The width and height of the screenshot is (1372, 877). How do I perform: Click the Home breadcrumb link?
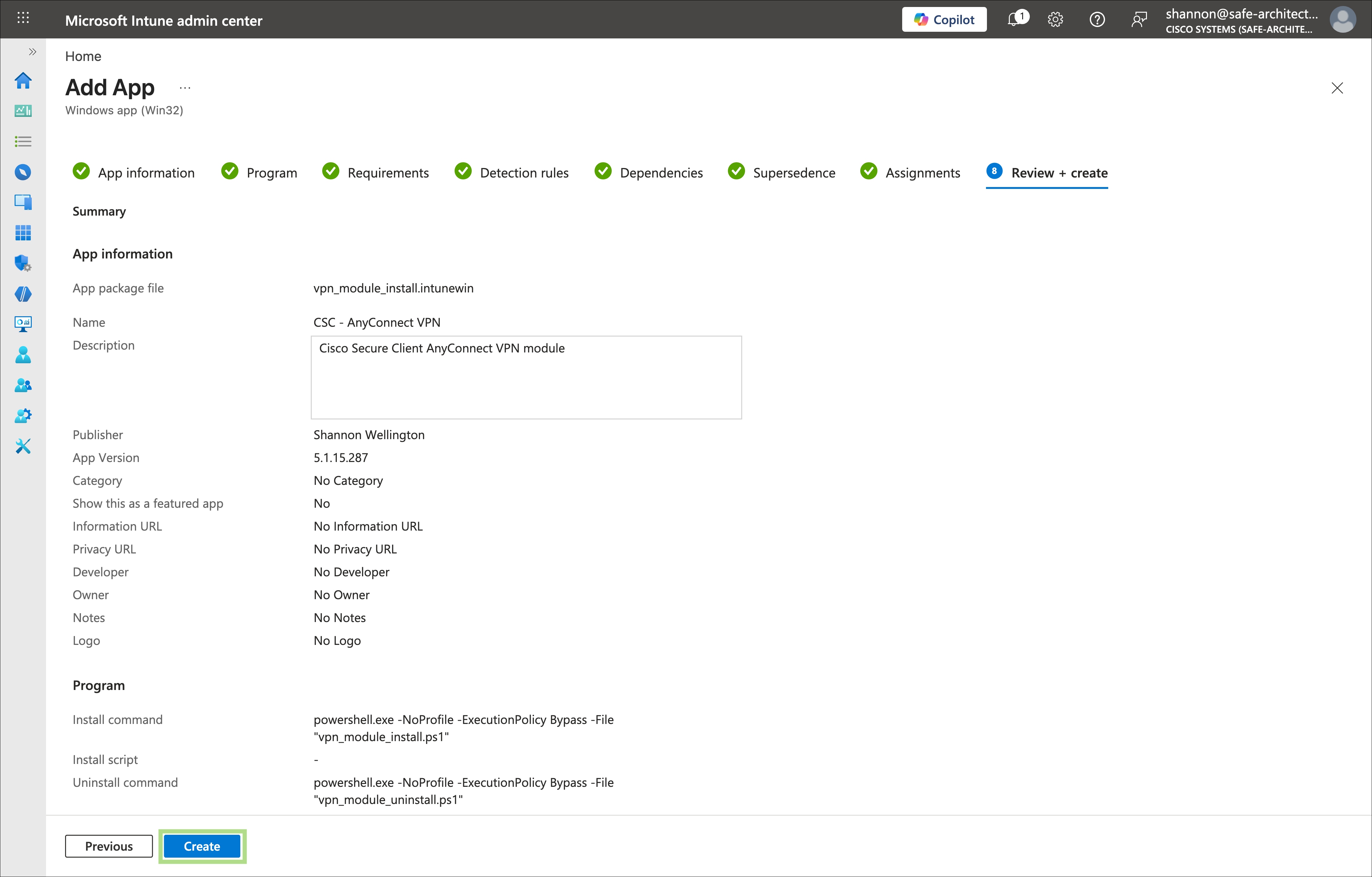(83, 57)
